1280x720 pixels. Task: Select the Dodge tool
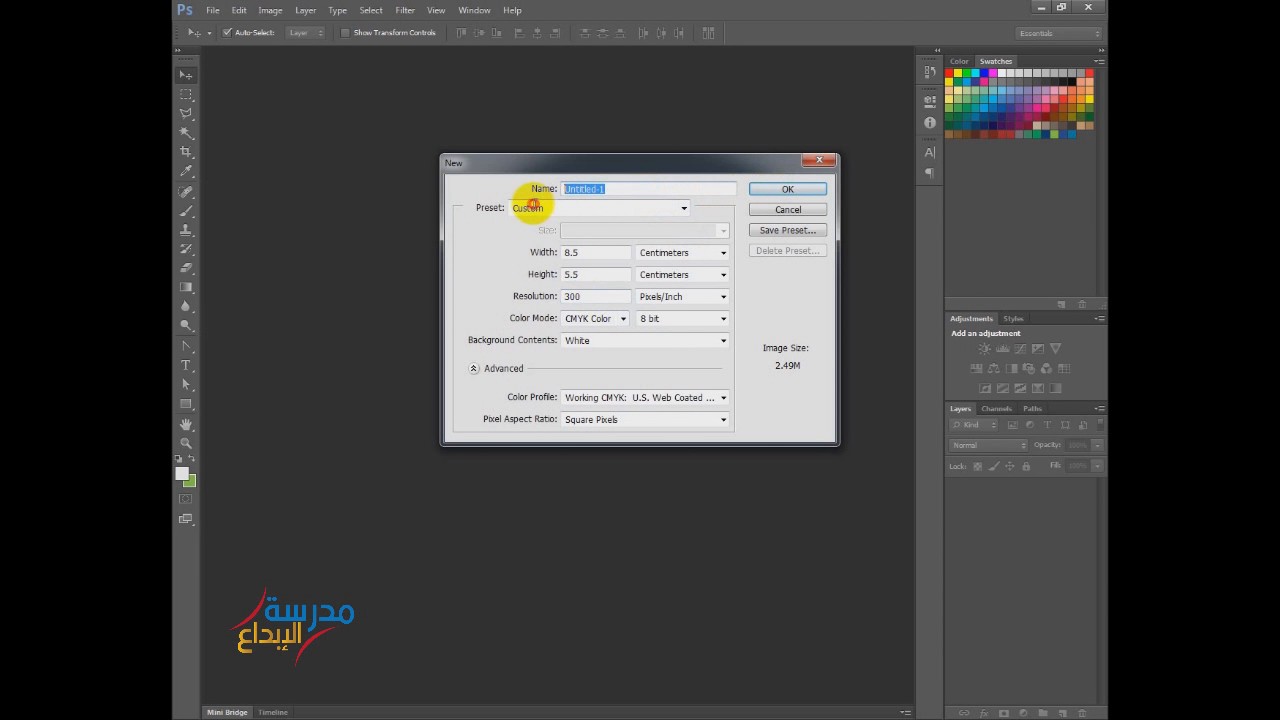click(x=186, y=326)
